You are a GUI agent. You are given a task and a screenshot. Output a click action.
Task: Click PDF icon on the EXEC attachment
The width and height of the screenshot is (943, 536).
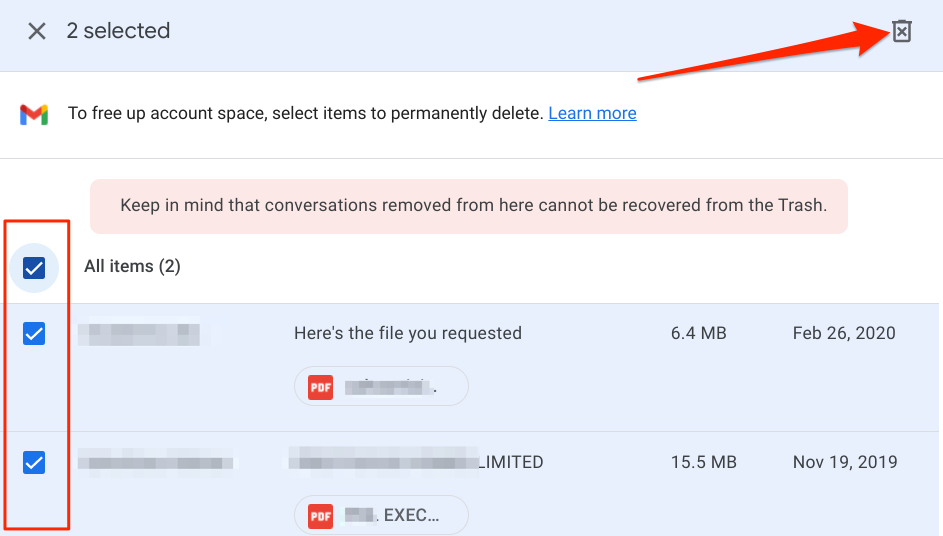click(320, 516)
